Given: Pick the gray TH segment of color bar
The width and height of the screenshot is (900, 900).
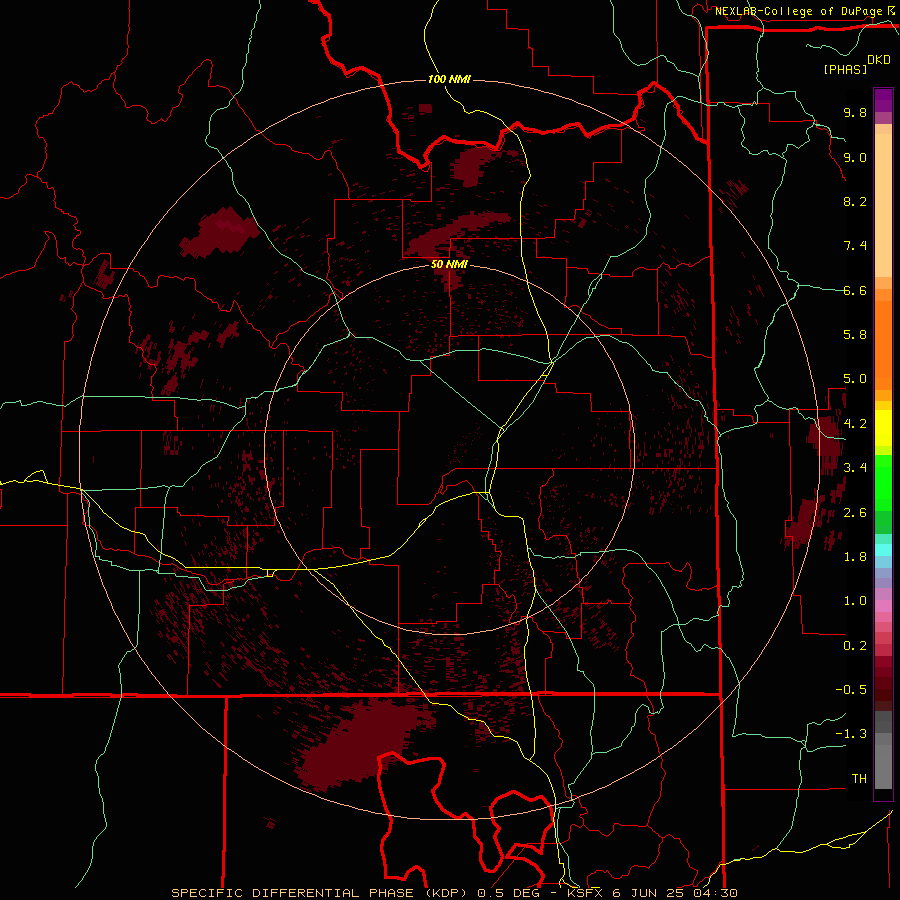Looking at the screenshot, I should [x=883, y=768].
